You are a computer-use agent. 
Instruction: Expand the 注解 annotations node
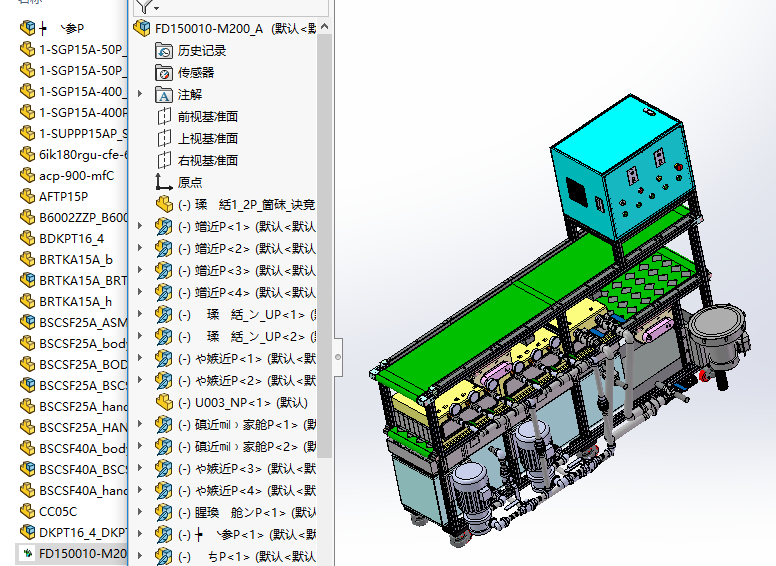(140, 94)
